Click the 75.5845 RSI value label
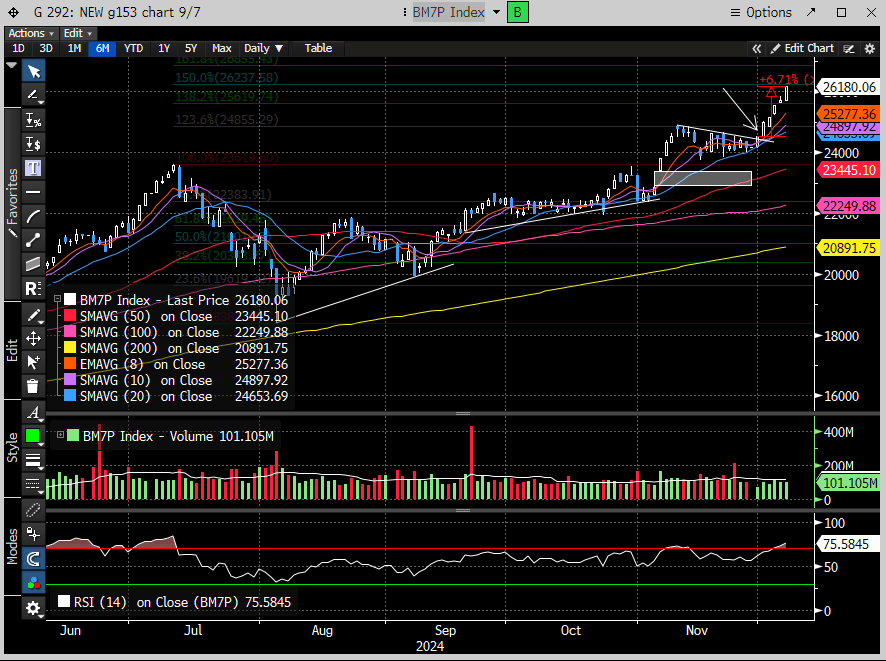Viewport: 886px width, 661px height. (x=847, y=544)
